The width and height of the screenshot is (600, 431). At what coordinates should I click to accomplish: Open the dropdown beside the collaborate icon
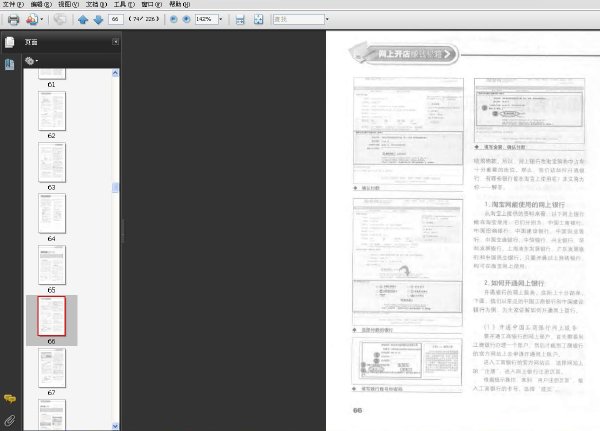42,19
